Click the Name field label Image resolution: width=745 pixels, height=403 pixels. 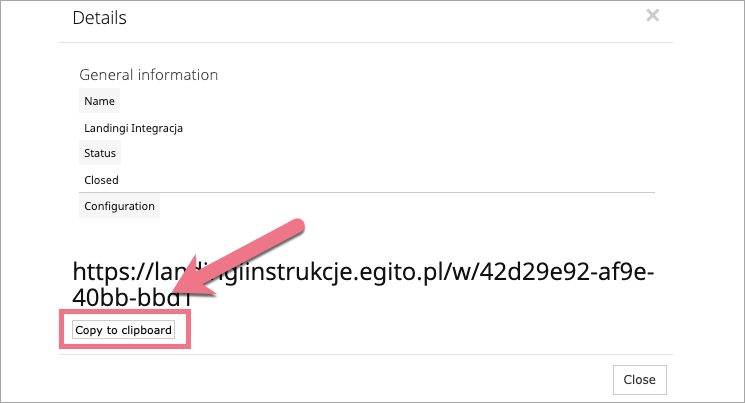click(99, 101)
